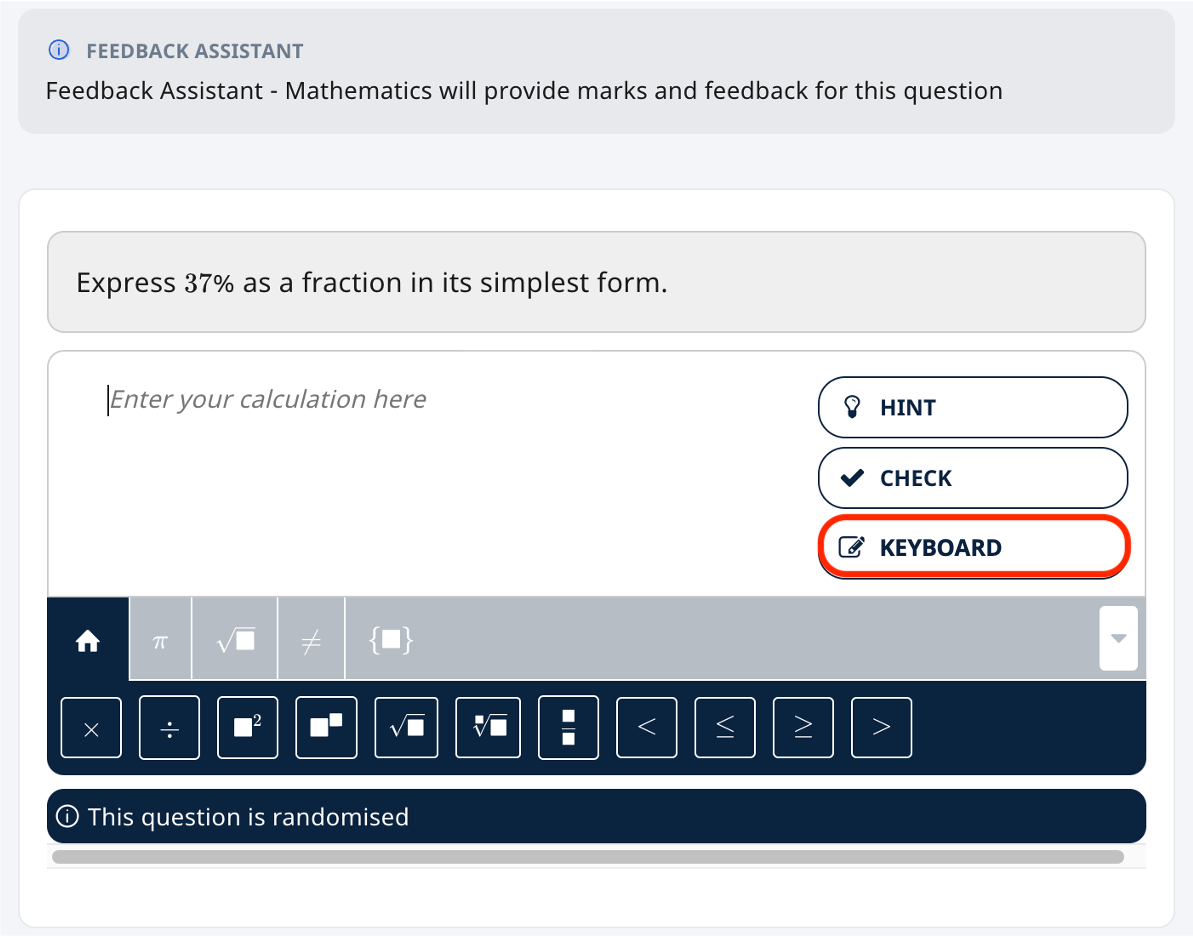Viewport: 1193px width, 937px height.
Task: Toggle the Keyboard panel off
Action: (972, 547)
